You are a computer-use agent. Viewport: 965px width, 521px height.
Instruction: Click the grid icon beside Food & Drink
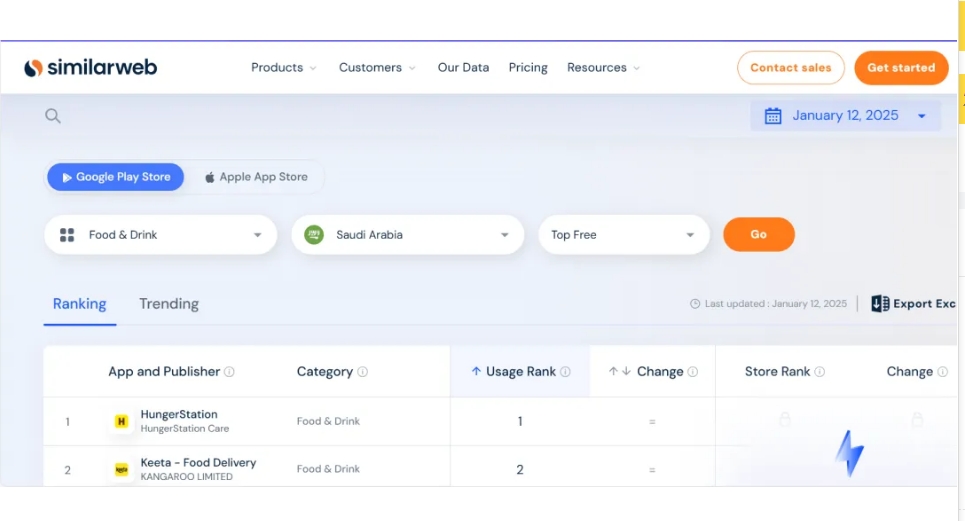coord(67,234)
